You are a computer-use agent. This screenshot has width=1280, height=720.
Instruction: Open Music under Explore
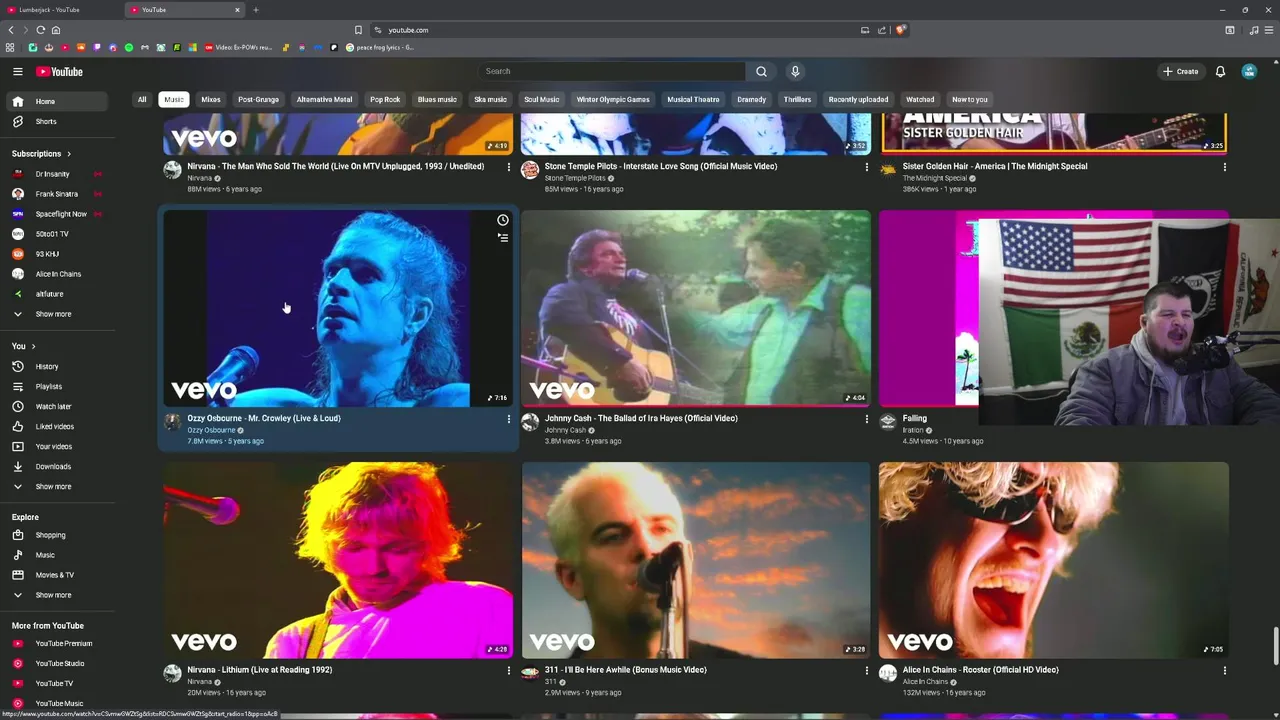[58, 555]
